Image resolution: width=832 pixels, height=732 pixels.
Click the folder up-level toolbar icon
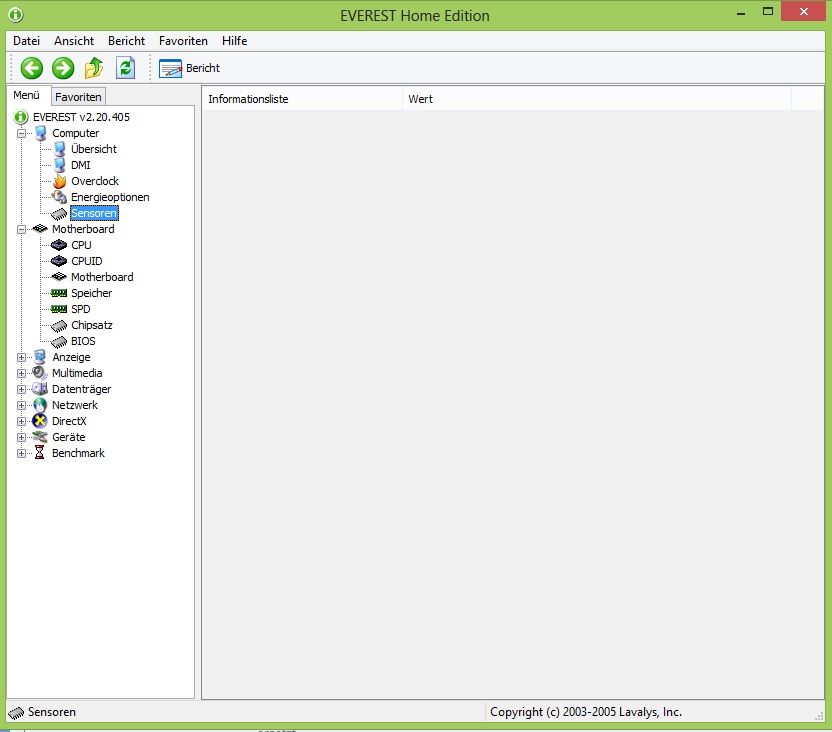click(x=94, y=68)
